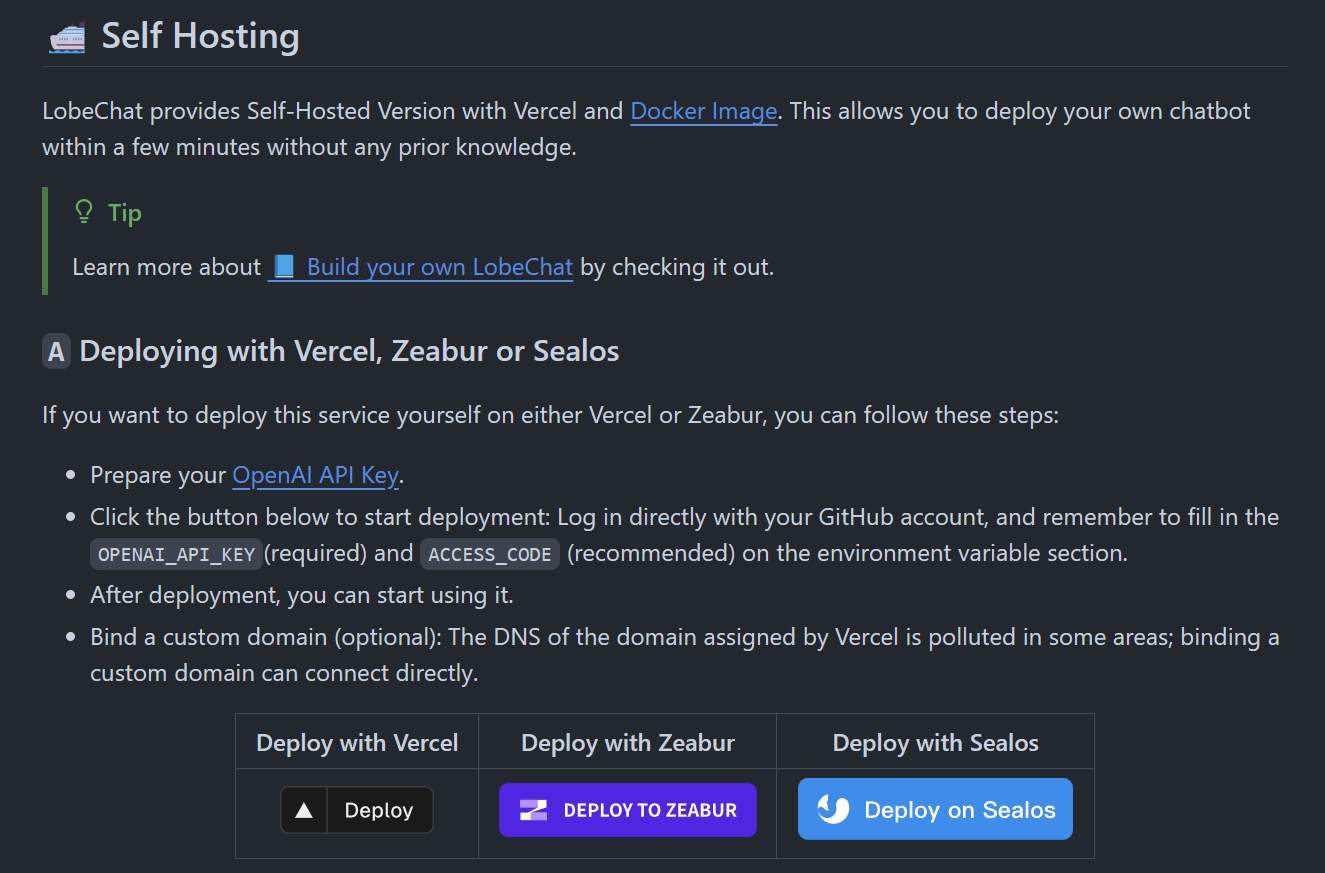Select the OPENAI_API_KEY code snippet
Image resolution: width=1325 pixels, height=873 pixels.
176,554
